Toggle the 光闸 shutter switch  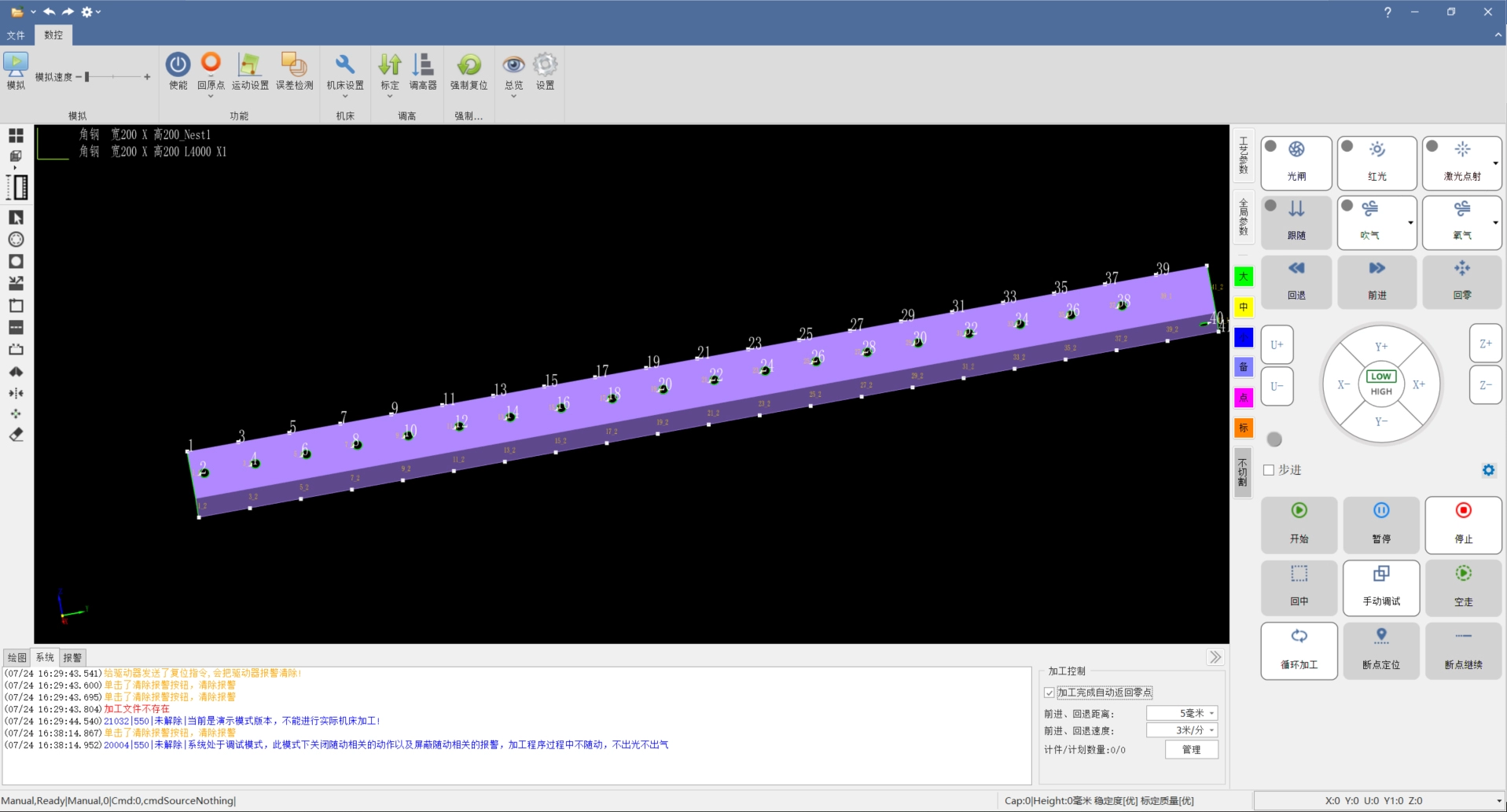click(1296, 163)
